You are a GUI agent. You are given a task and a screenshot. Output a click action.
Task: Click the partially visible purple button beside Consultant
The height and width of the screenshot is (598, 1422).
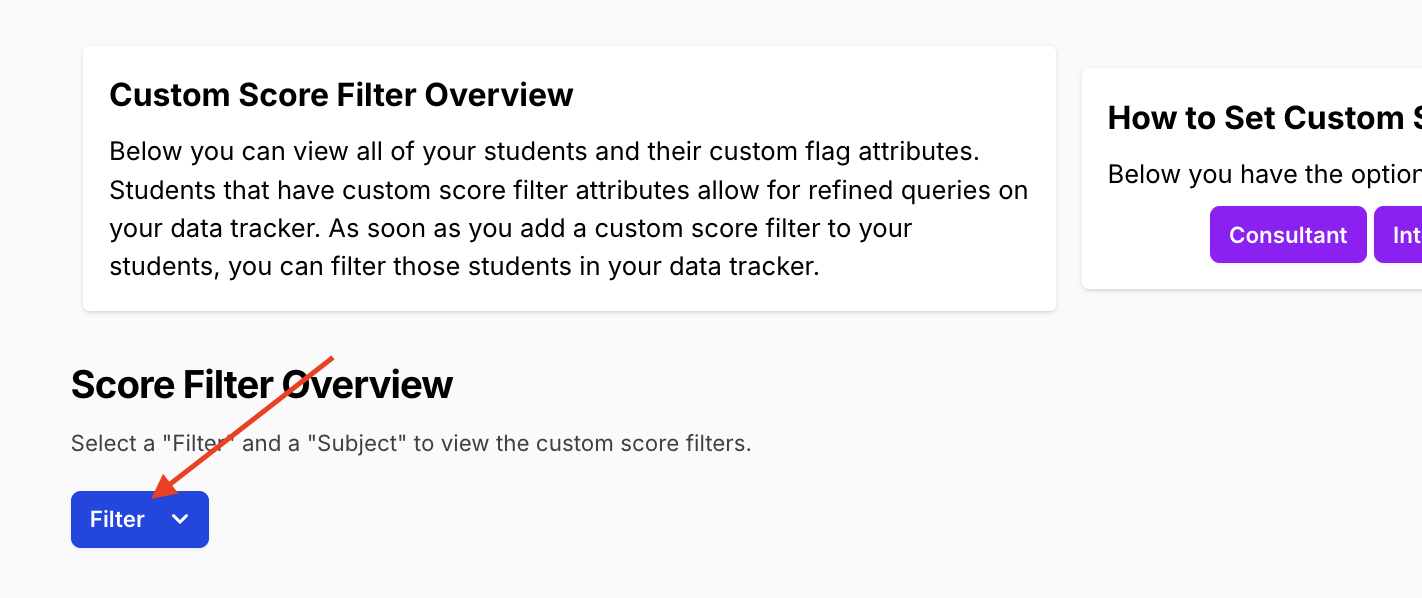[1399, 235]
